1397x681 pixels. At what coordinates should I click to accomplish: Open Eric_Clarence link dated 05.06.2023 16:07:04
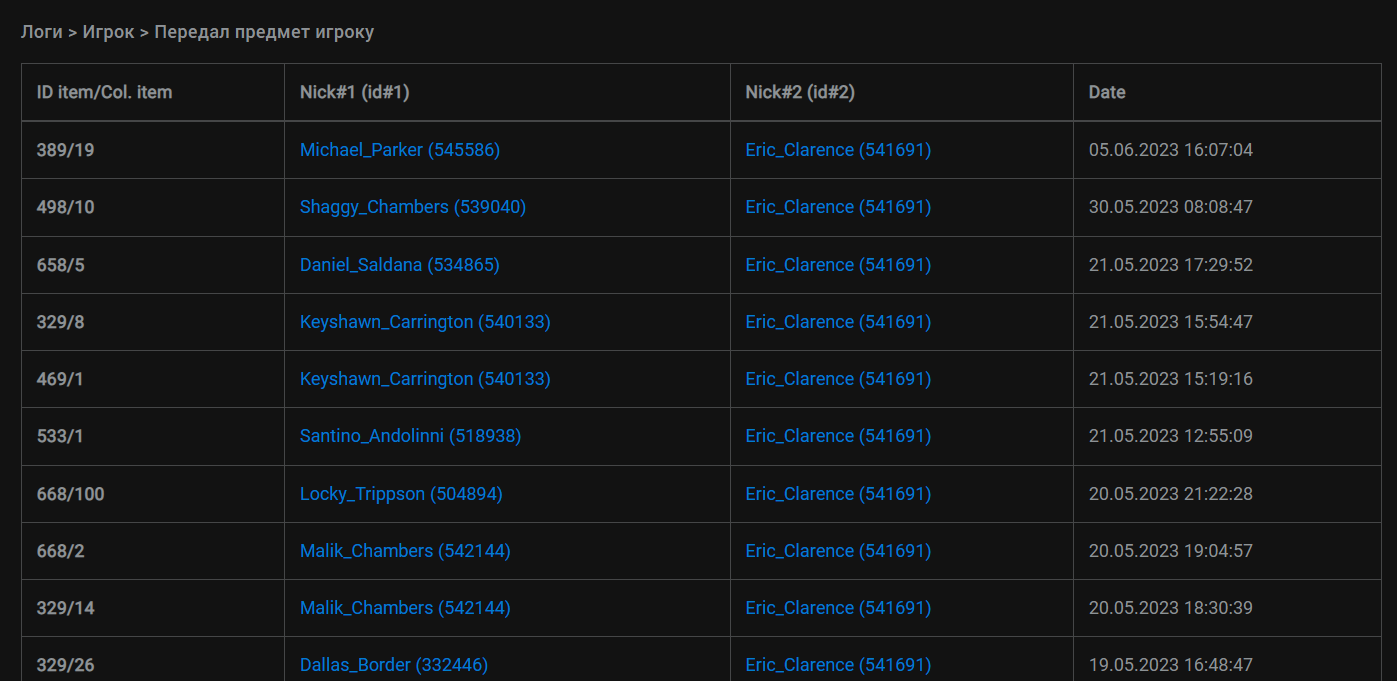tap(838, 150)
